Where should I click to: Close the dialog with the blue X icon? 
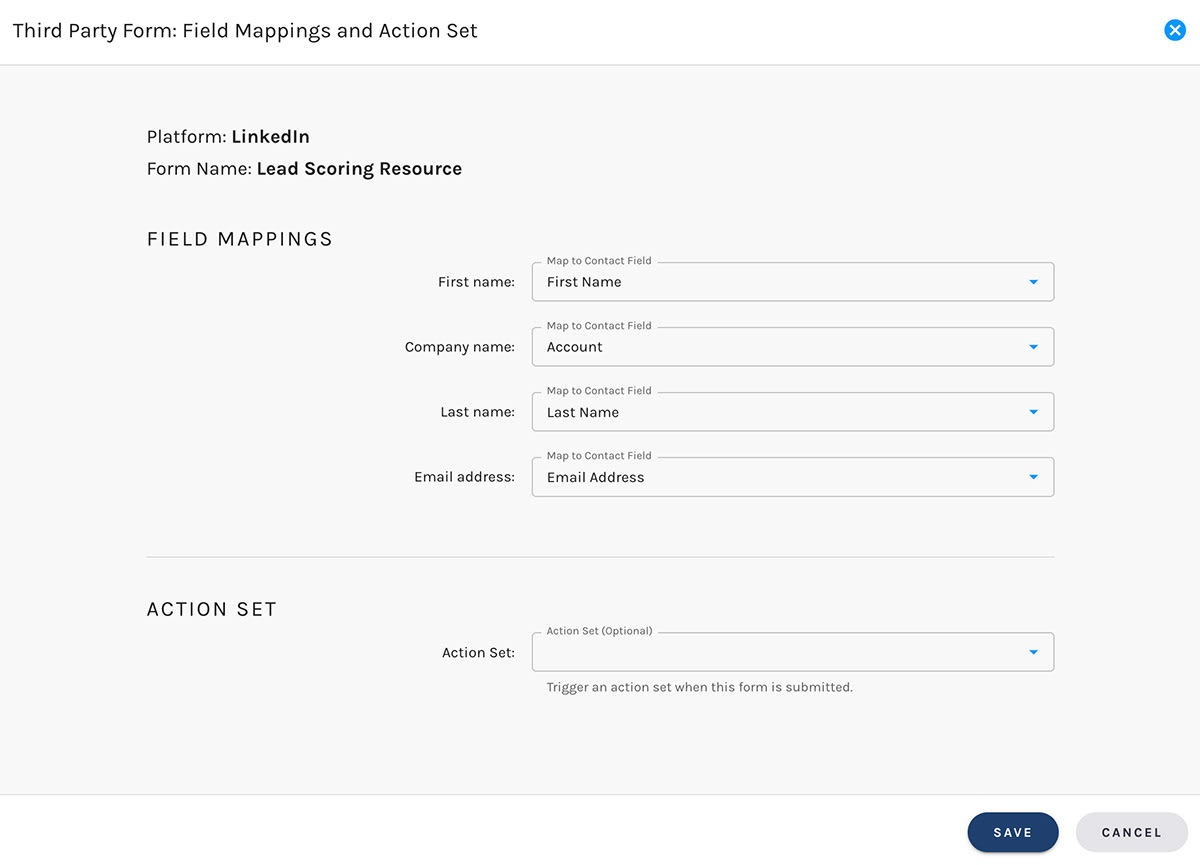1174,30
